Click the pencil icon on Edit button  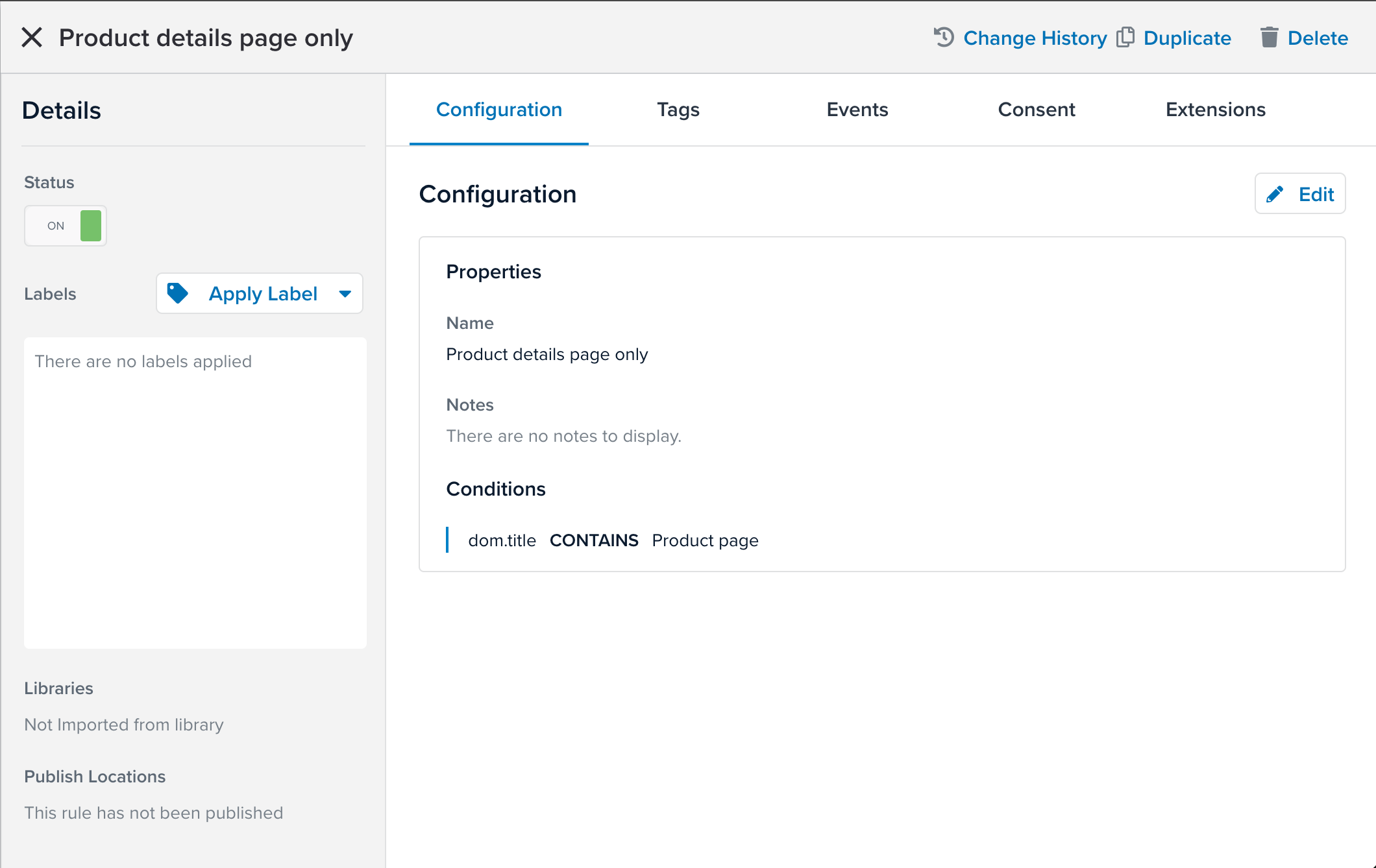point(1275,194)
